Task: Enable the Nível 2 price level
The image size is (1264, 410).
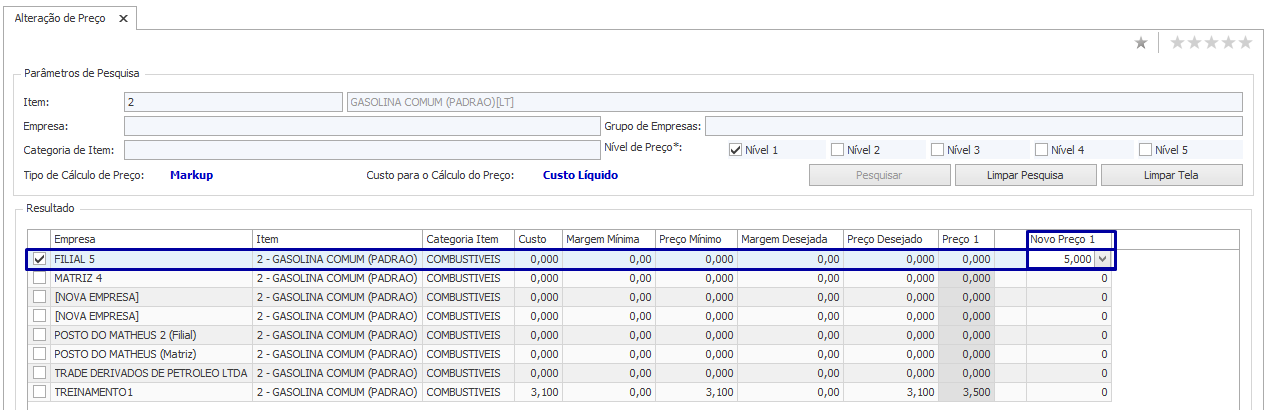Action: pyautogui.click(x=837, y=150)
